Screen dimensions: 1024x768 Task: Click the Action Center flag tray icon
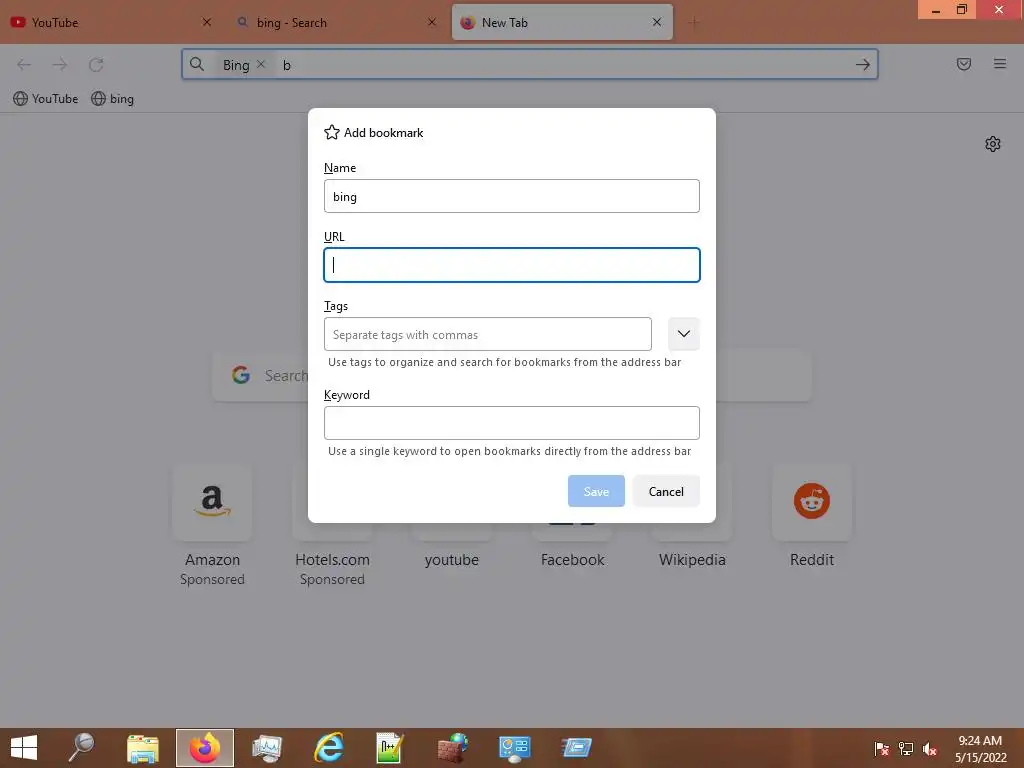(881, 748)
